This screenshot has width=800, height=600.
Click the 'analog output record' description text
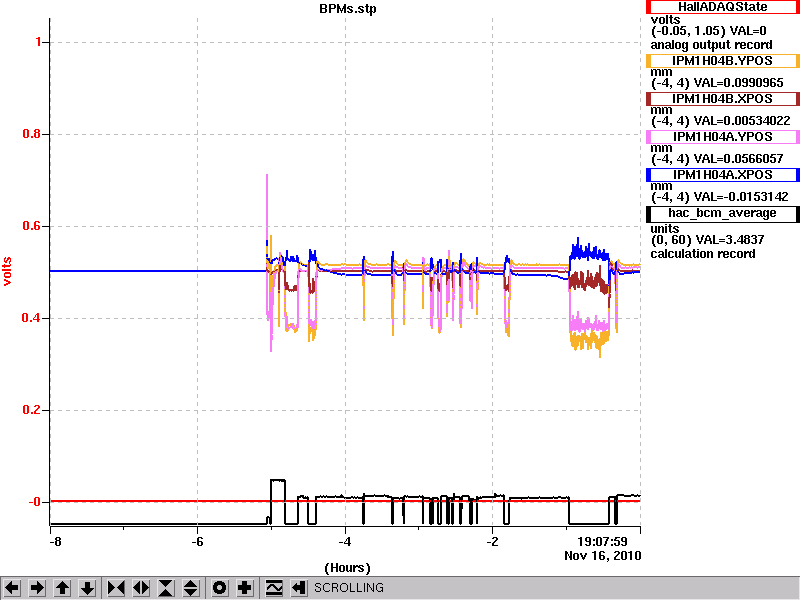[711, 45]
